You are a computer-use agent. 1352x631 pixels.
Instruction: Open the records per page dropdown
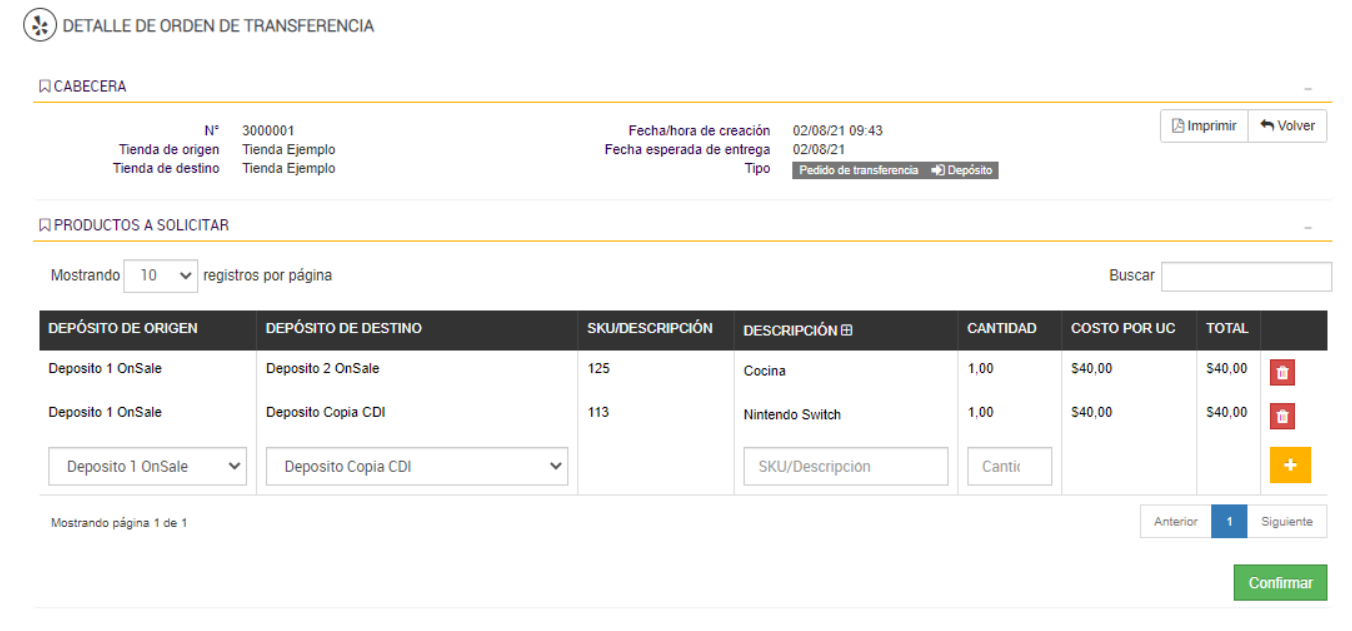click(x=160, y=276)
